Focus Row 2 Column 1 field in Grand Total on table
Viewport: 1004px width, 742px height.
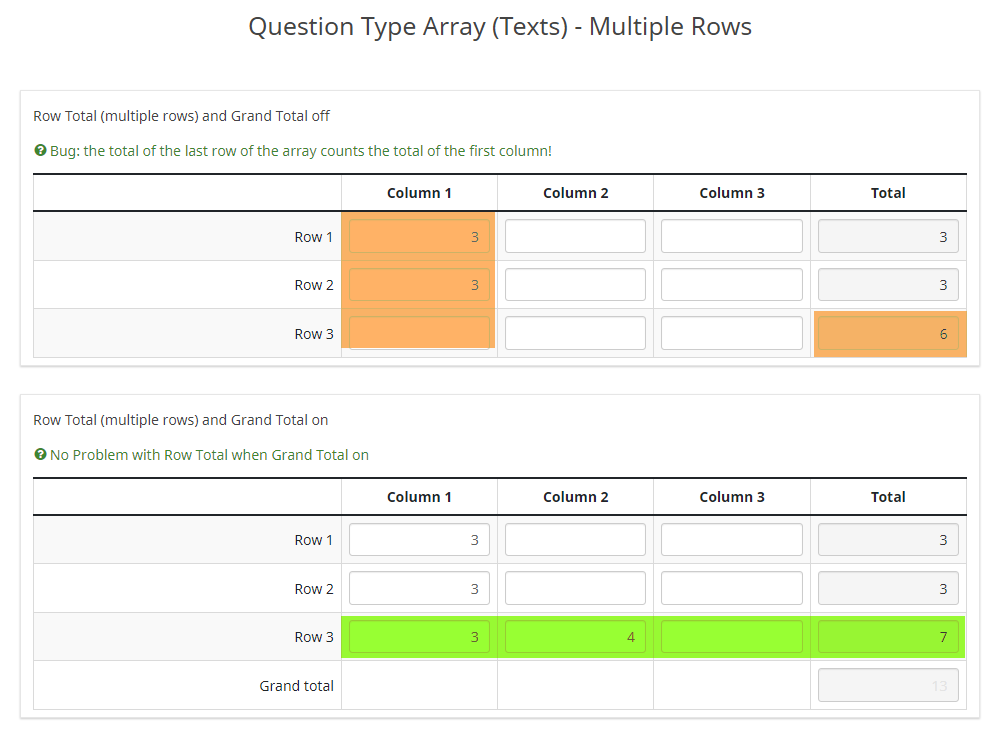pyautogui.click(x=419, y=589)
